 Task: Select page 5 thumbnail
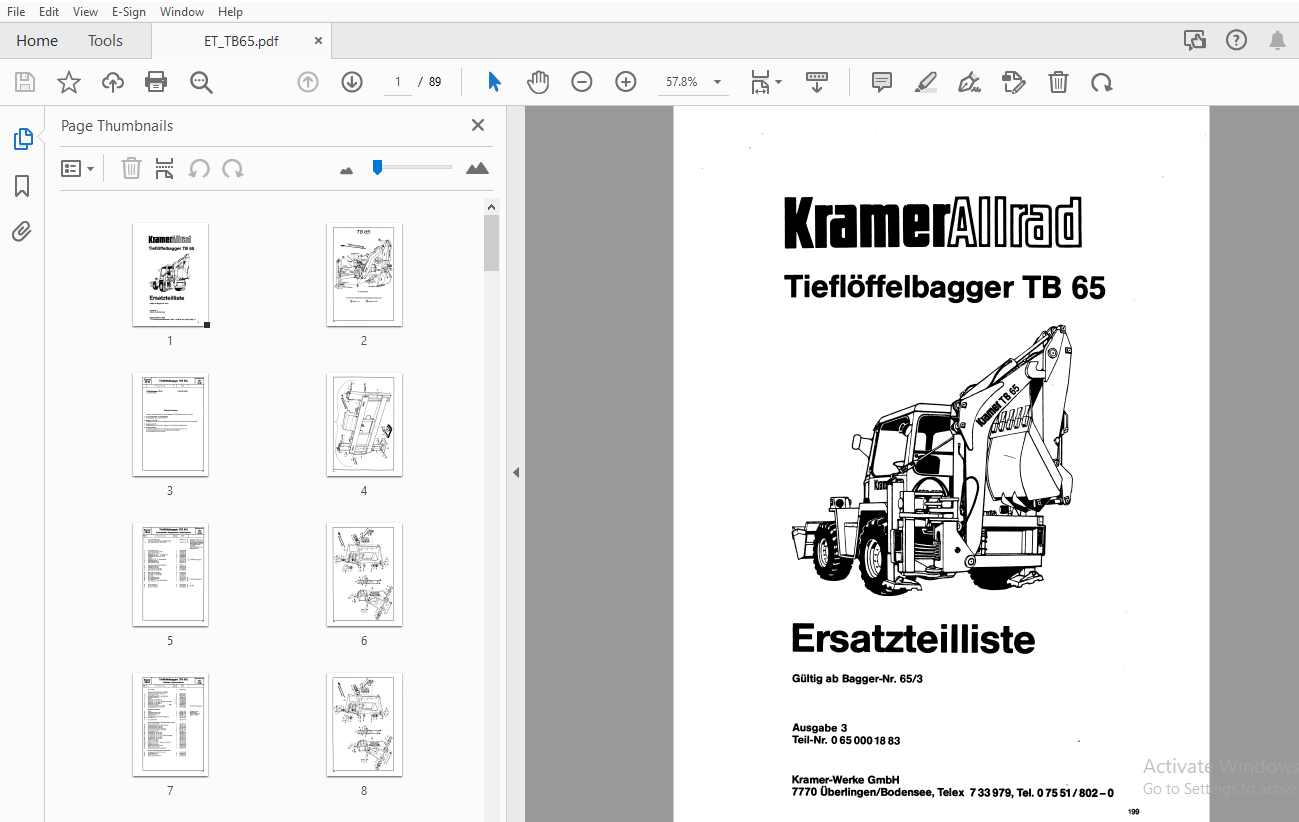point(170,574)
